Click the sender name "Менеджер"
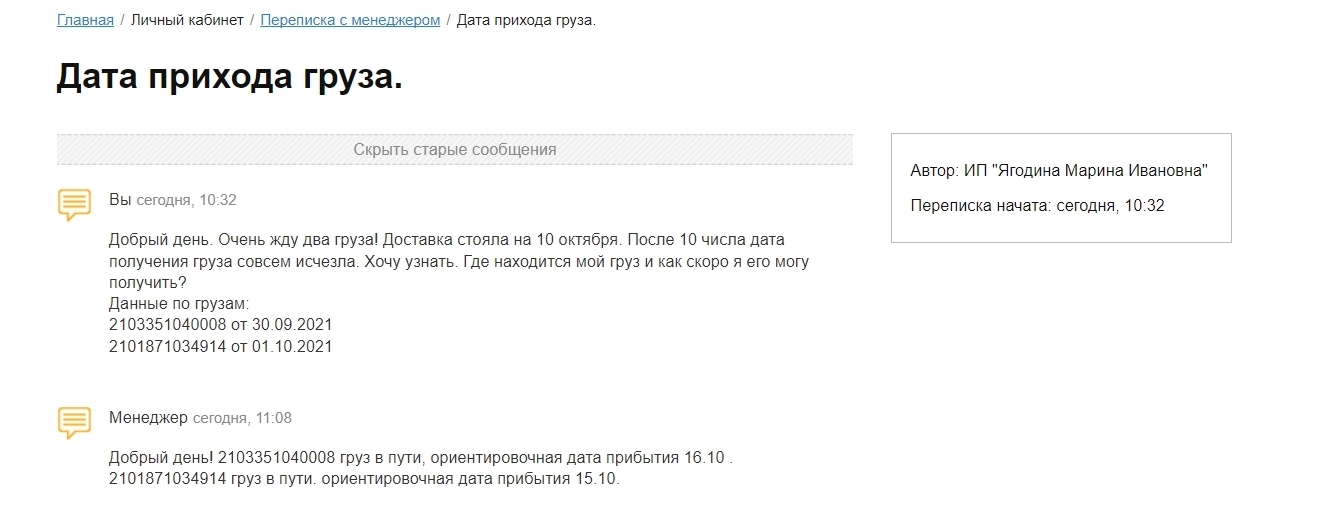This screenshot has height=532, width=1327. [148, 418]
